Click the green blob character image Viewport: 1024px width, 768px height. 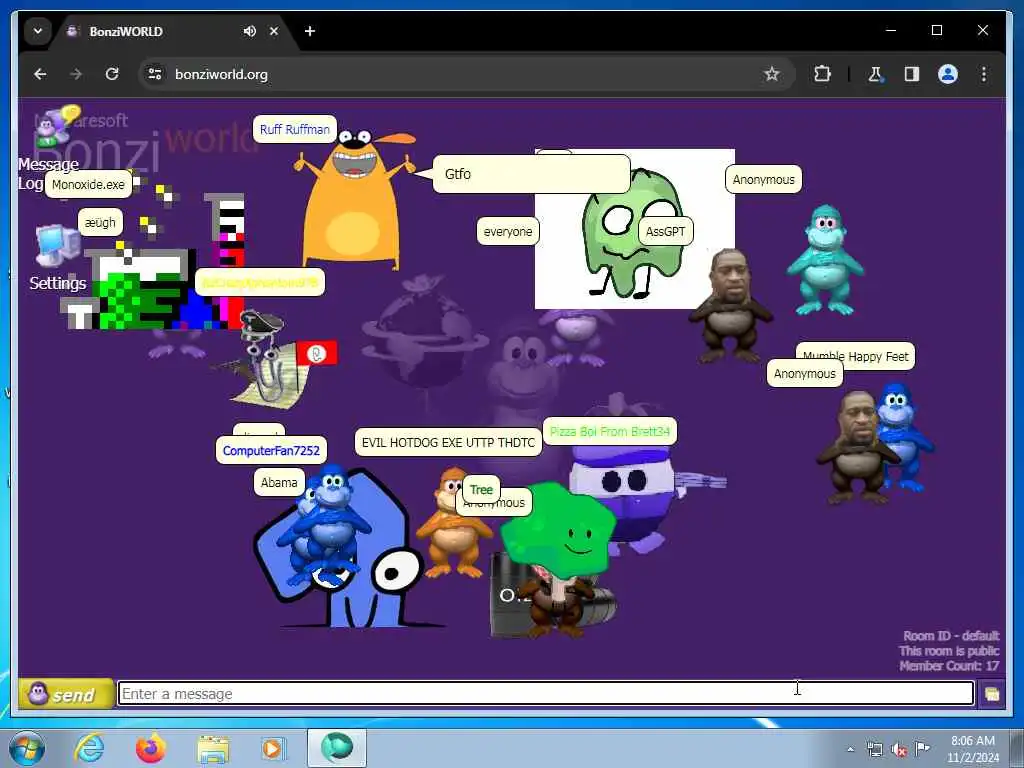click(632, 243)
